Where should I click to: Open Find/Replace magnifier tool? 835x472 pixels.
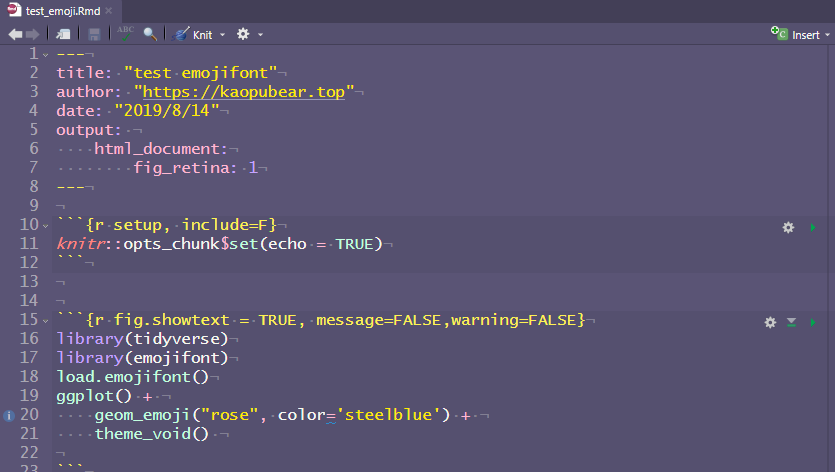pos(150,34)
